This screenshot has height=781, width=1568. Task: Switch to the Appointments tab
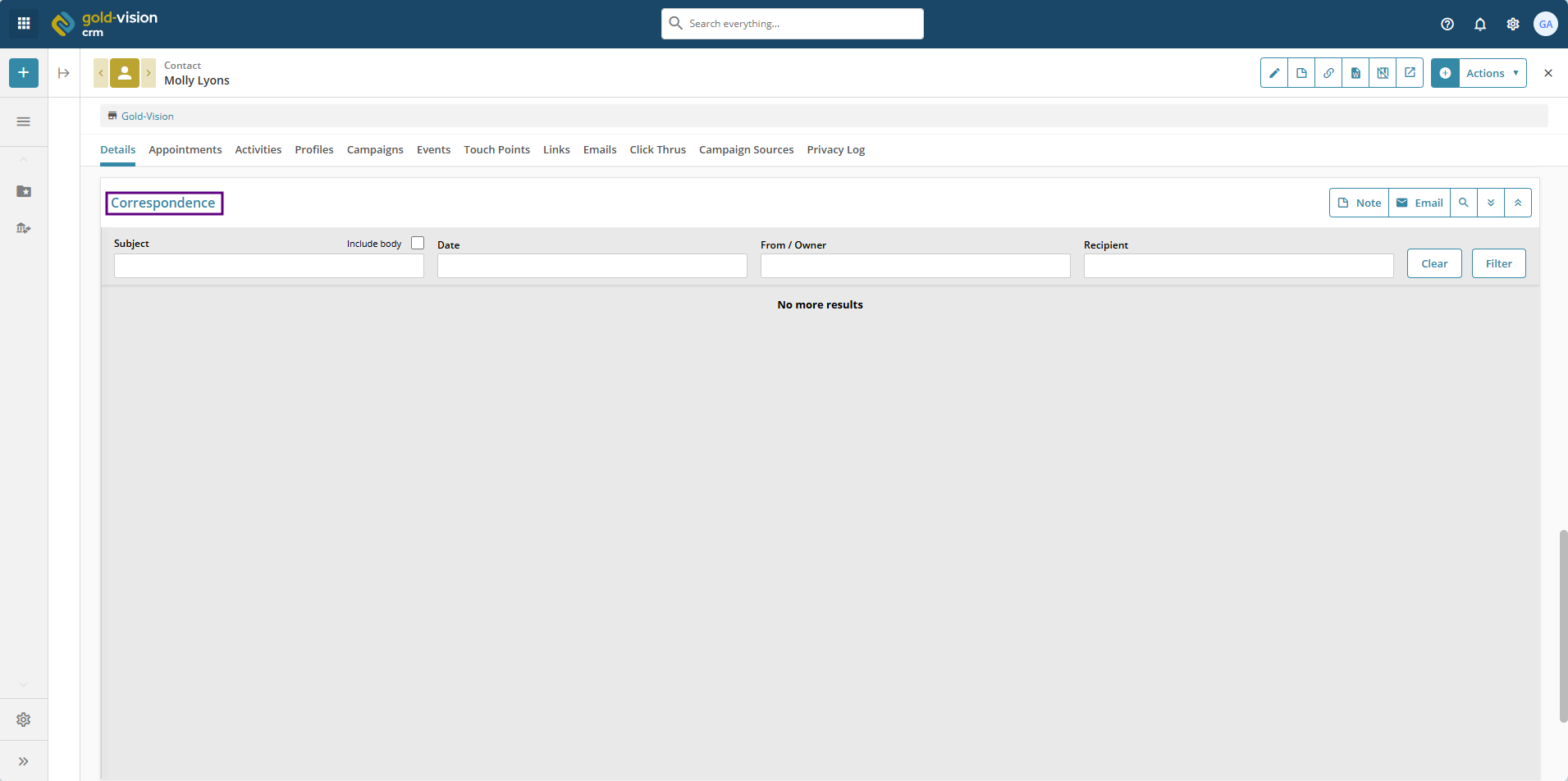tap(185, 149)
